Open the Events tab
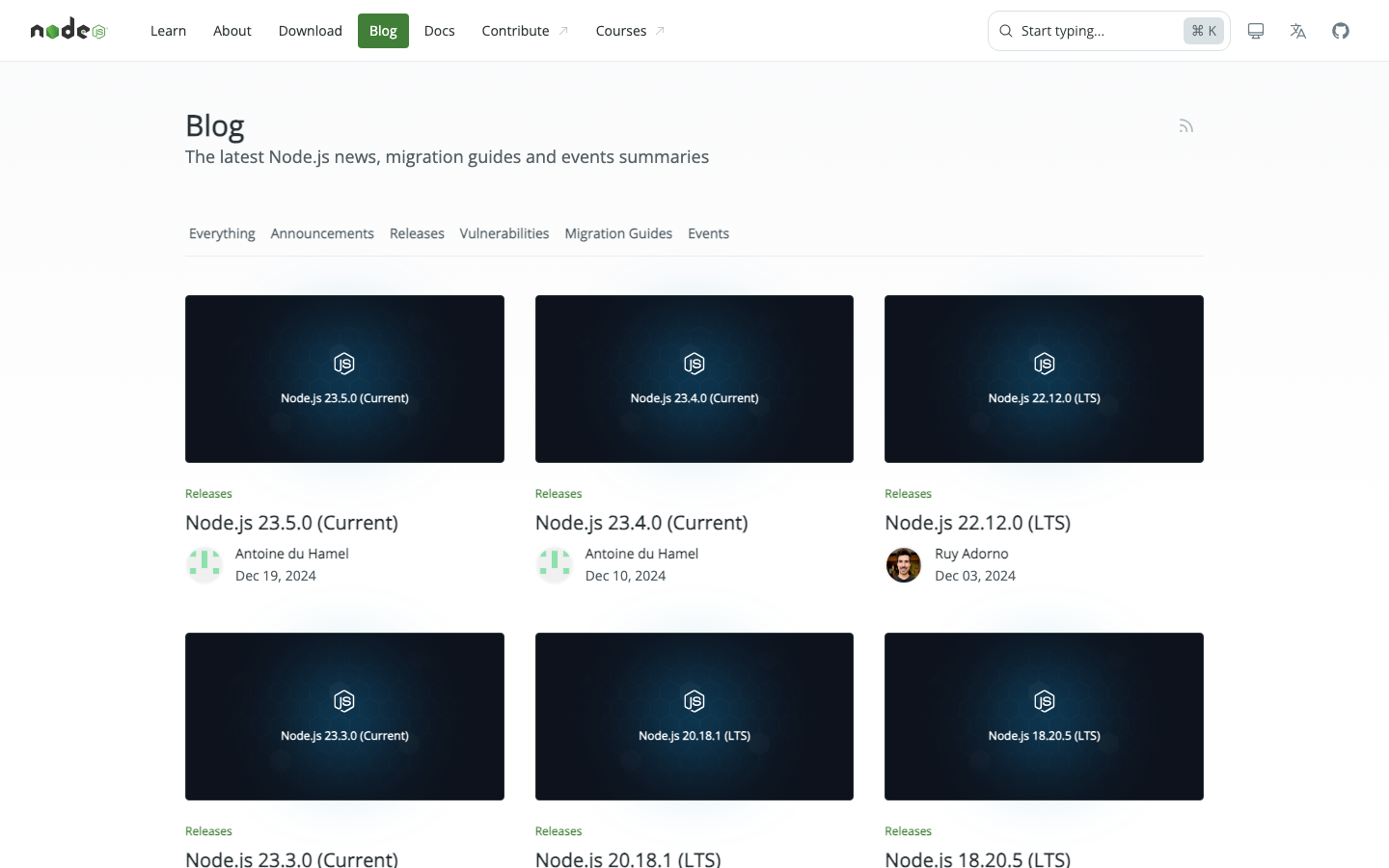Image resolution: width=1389 pixels, height=868 pixels. (709, 233)
